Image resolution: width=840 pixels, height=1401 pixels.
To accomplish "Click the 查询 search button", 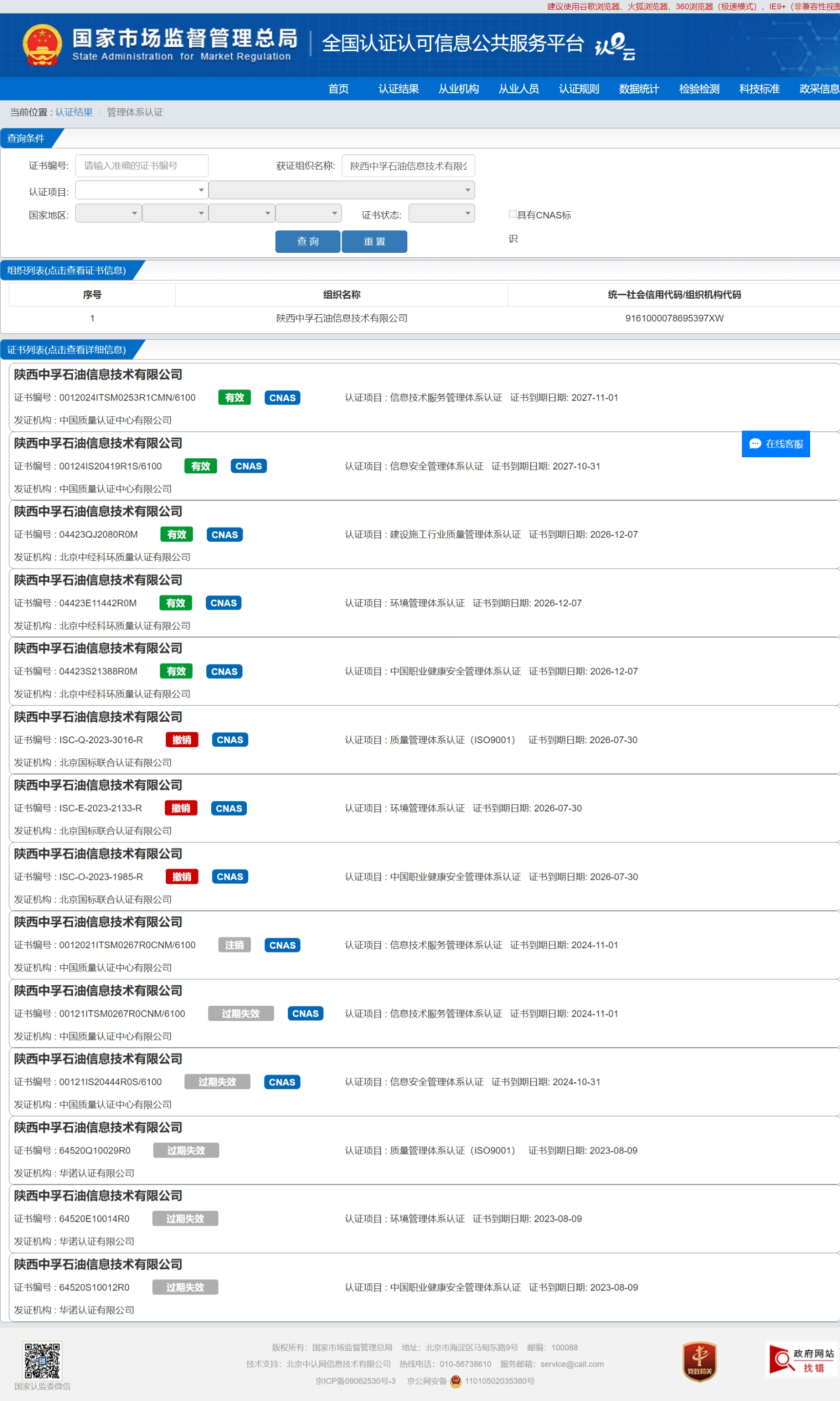I will [x=308, y=241].
